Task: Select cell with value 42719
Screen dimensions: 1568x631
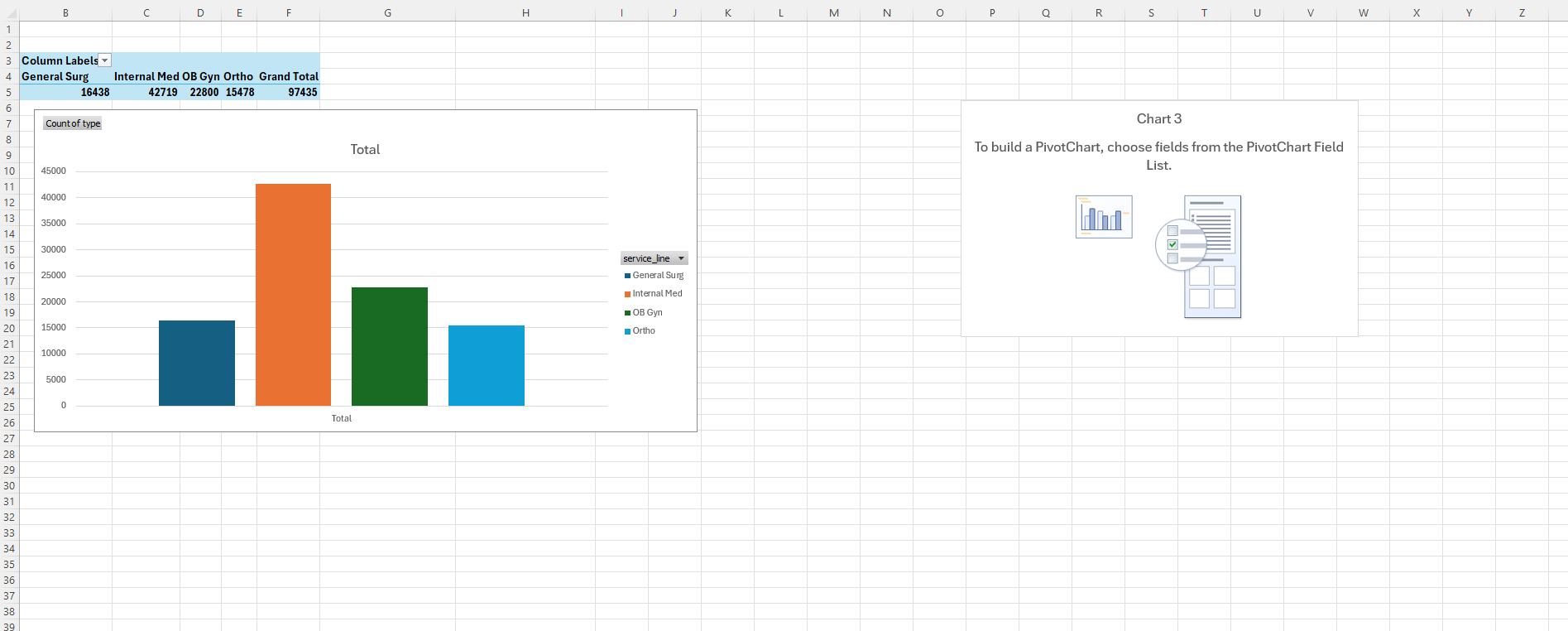Action: (x=146, y=92)
